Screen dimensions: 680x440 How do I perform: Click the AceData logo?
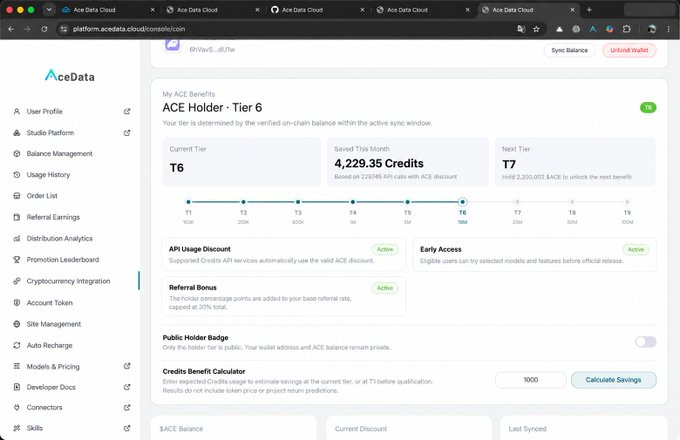point(70,76)
